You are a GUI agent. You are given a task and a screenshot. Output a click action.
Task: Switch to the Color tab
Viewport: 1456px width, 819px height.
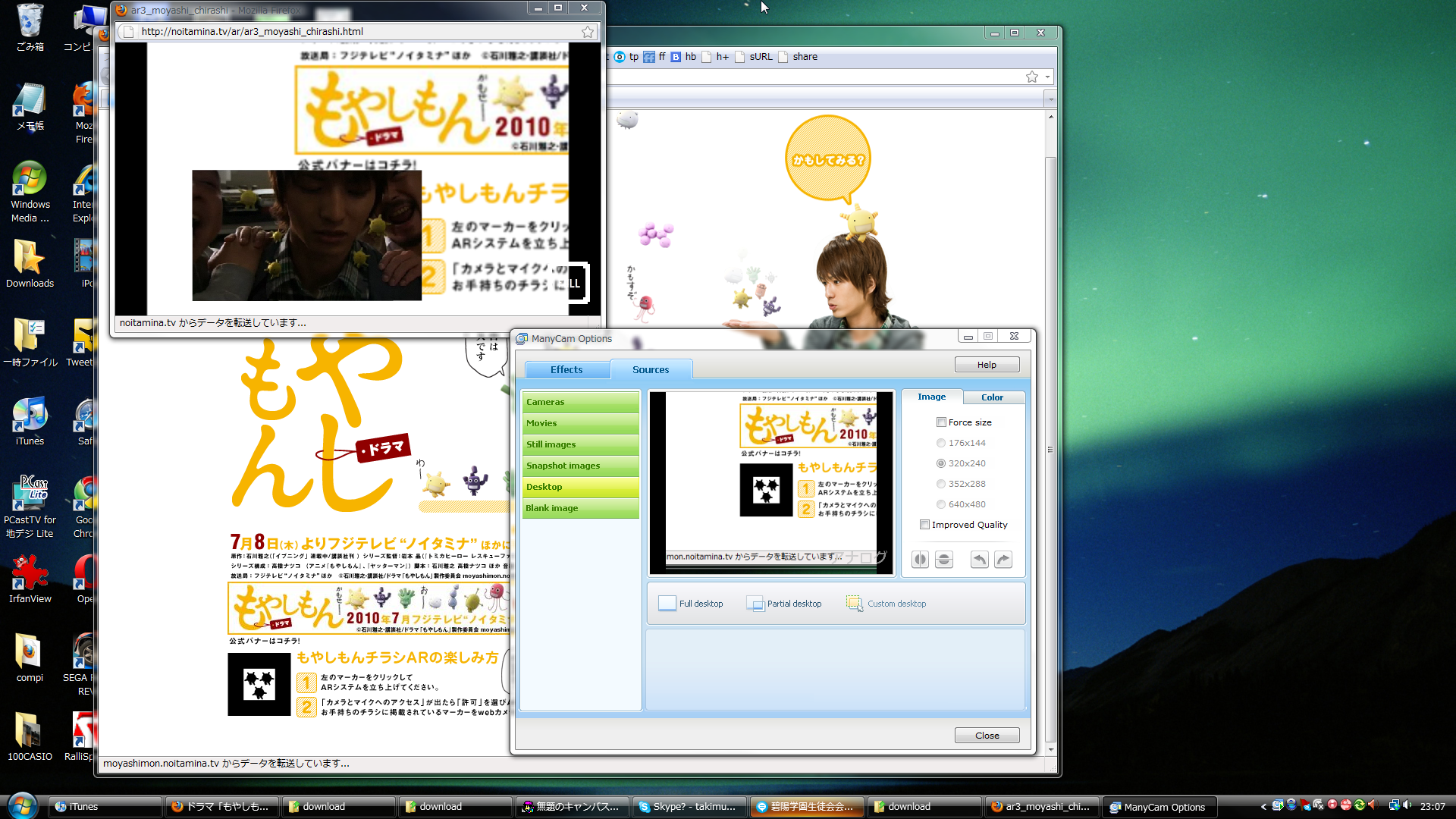992,397
